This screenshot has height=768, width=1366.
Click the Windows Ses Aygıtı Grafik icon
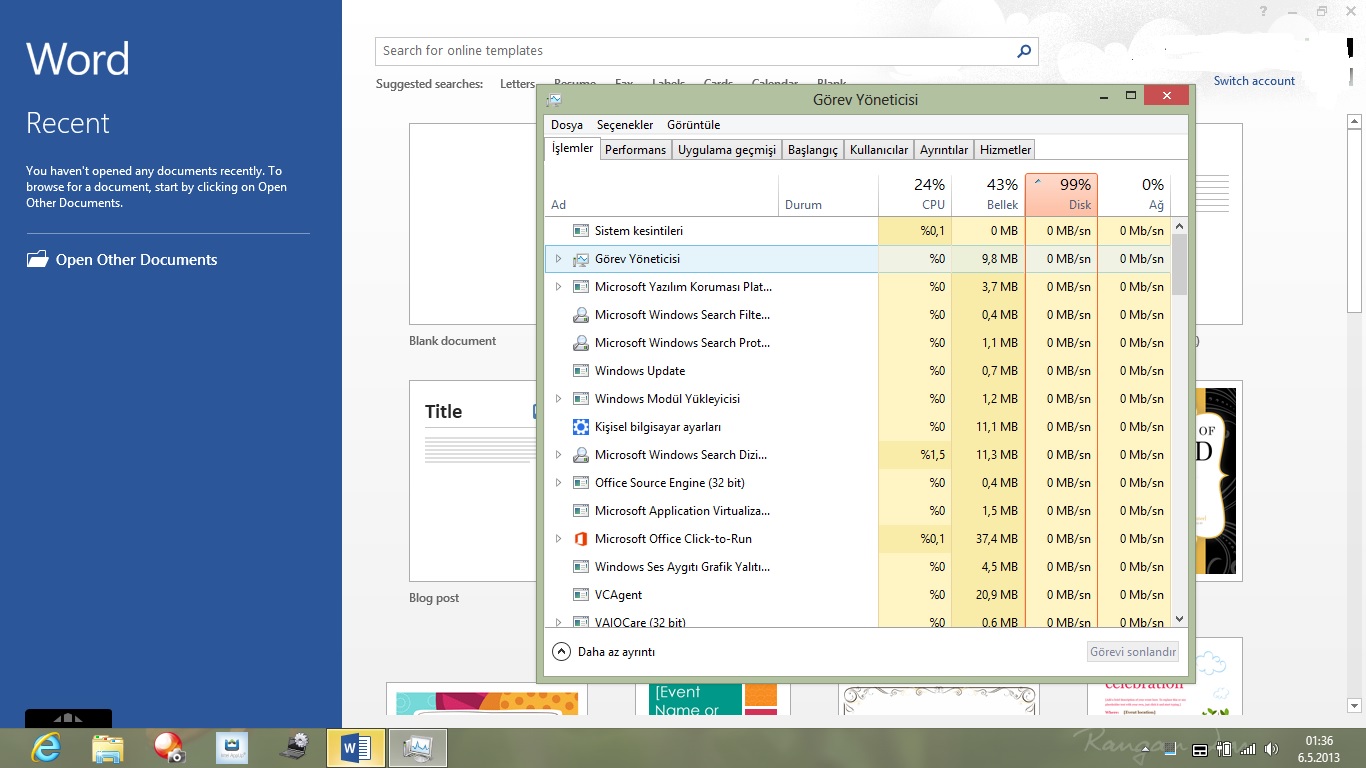tap(580, 567)
